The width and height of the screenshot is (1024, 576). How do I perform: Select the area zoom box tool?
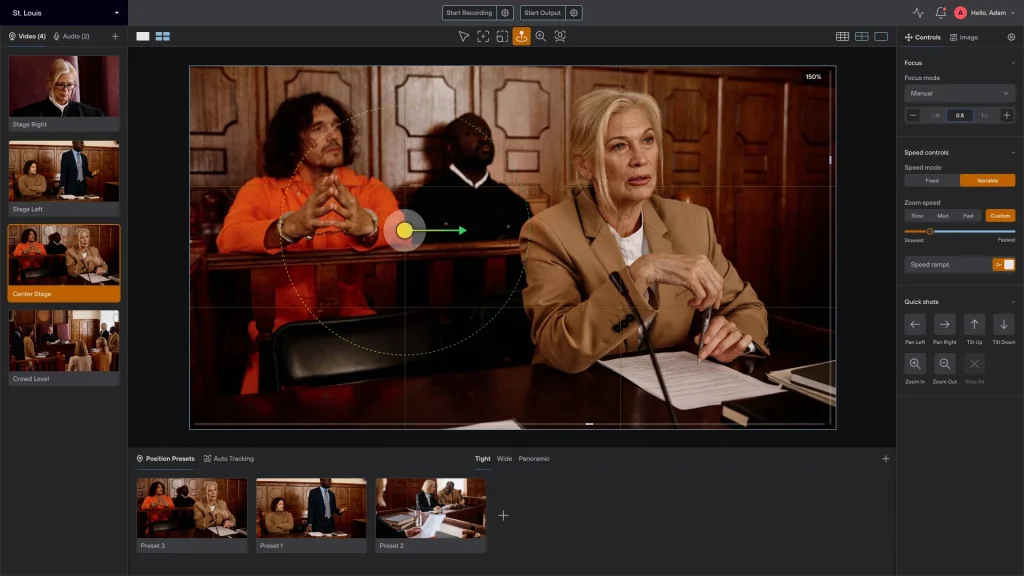pos(502,37)
